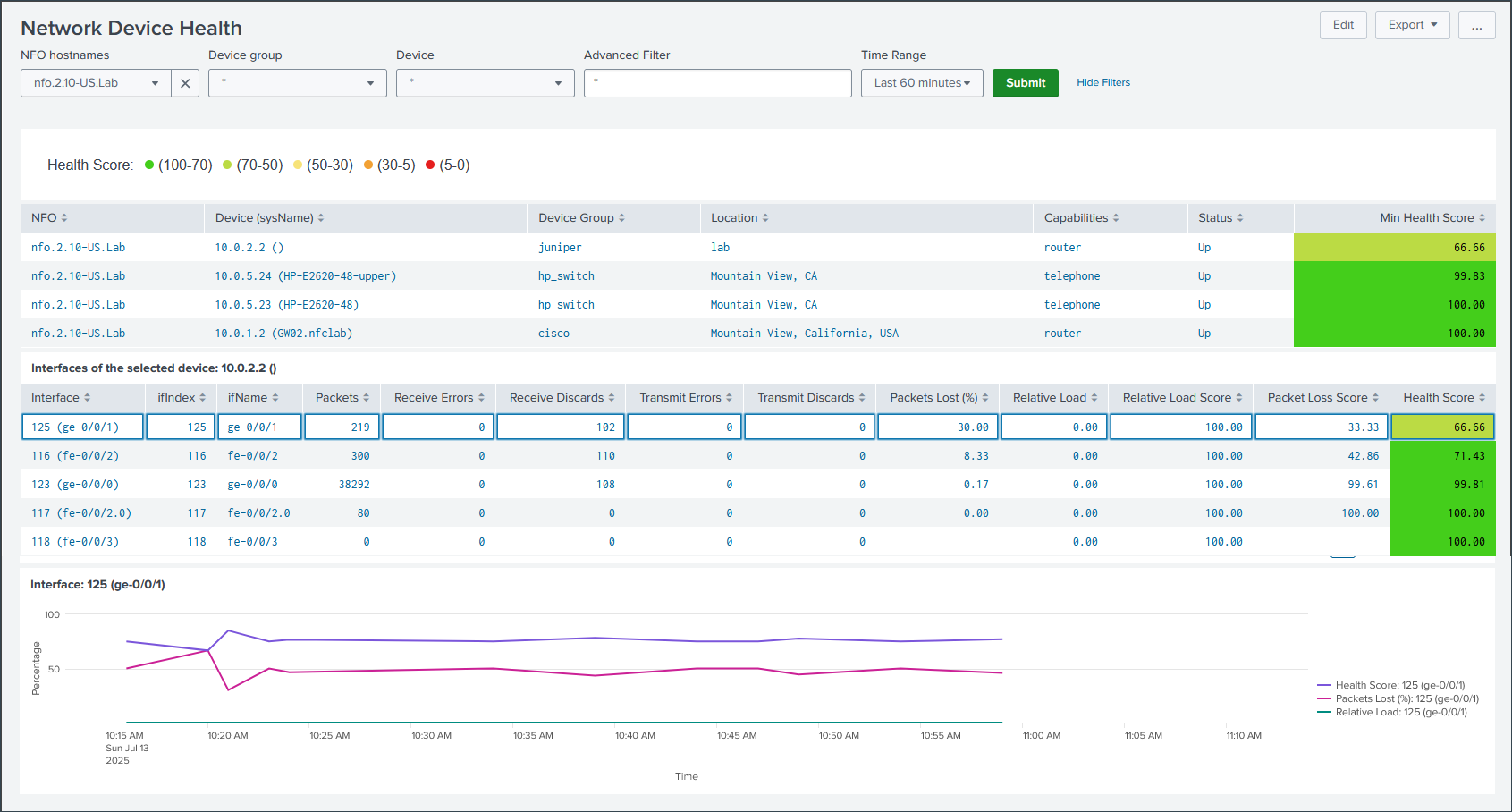Screen dimensions: 1512x812
Task: Open the Export dropdown menu
Action: coord(1412,25)
